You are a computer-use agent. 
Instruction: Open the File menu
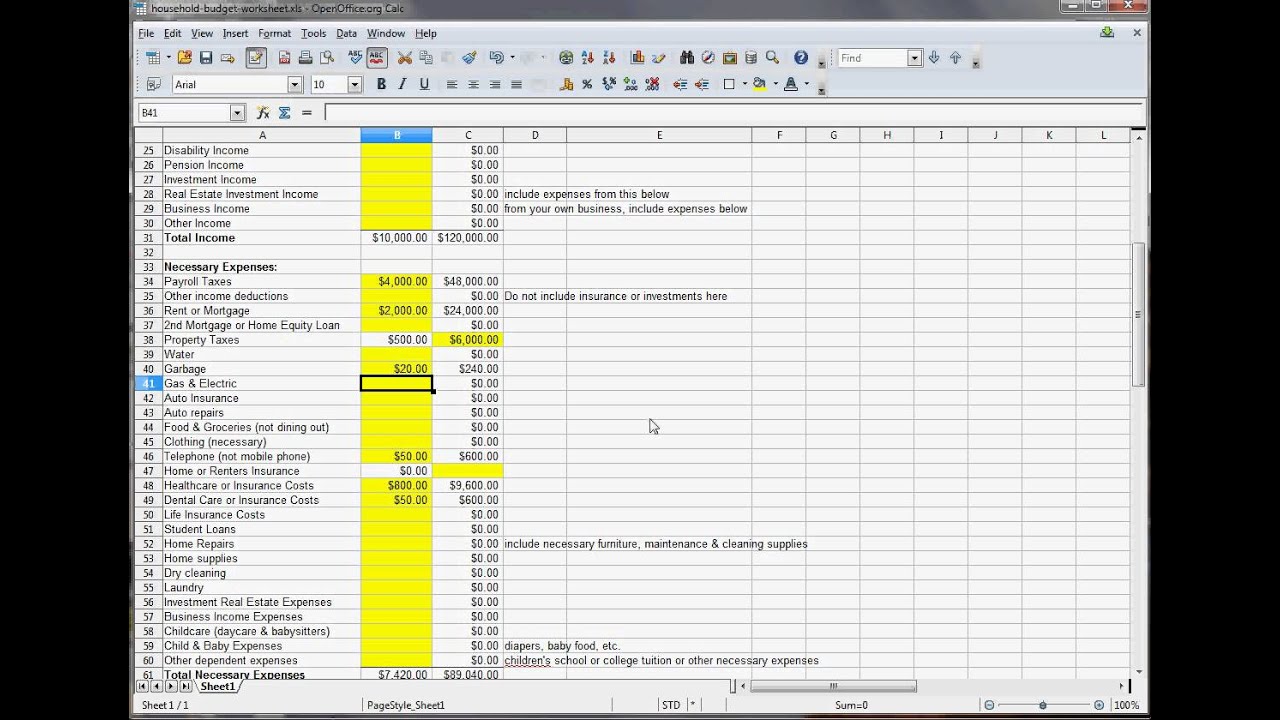[146, 33]
